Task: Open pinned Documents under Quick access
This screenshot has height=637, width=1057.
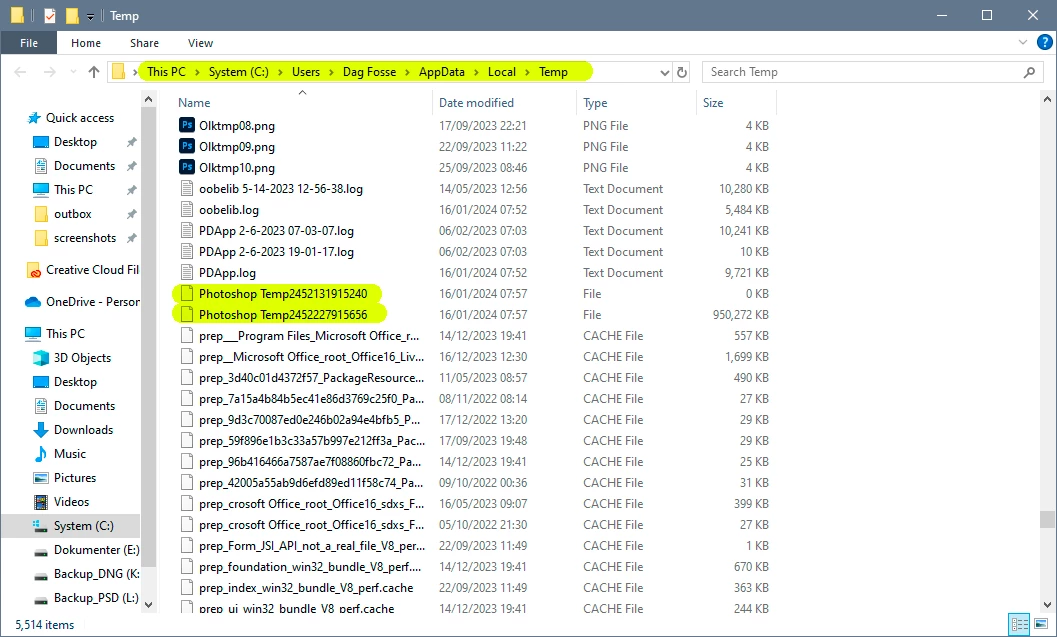Action: pyautogui.click(x=84, y=166)
